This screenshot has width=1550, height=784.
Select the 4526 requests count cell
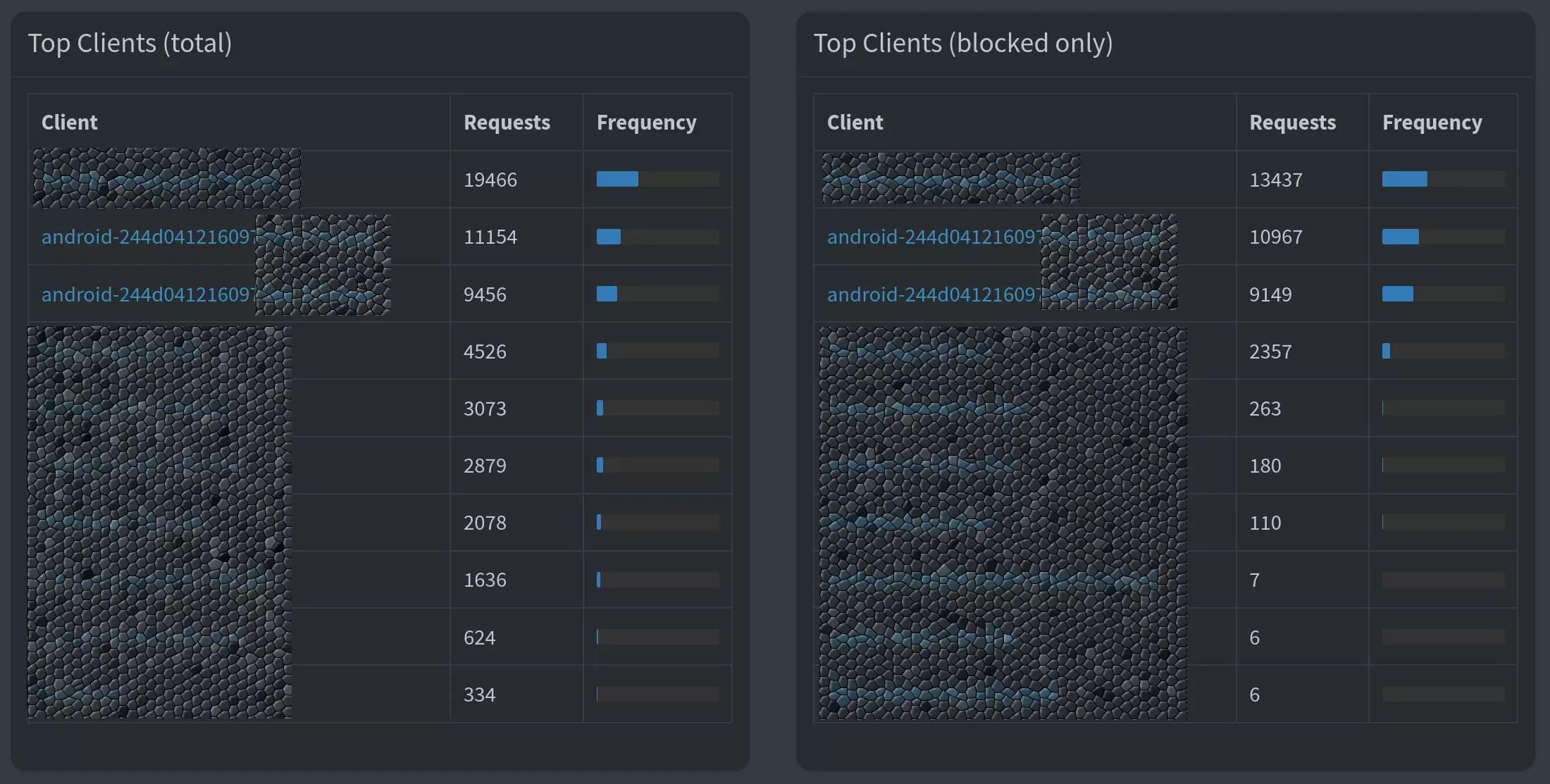click(x=485, y=351)
